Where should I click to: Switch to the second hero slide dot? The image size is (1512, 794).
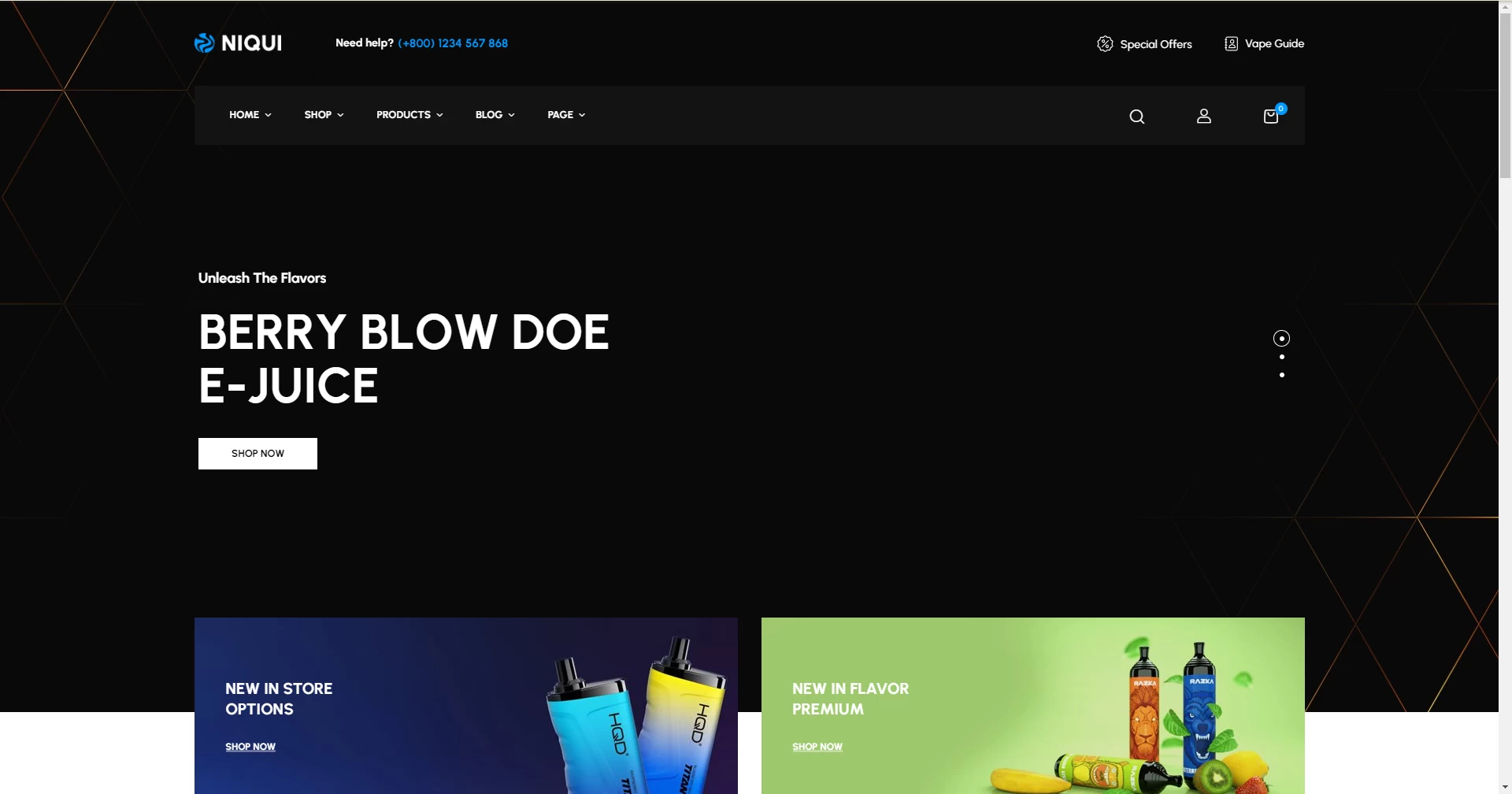(x=1281, y=357)
